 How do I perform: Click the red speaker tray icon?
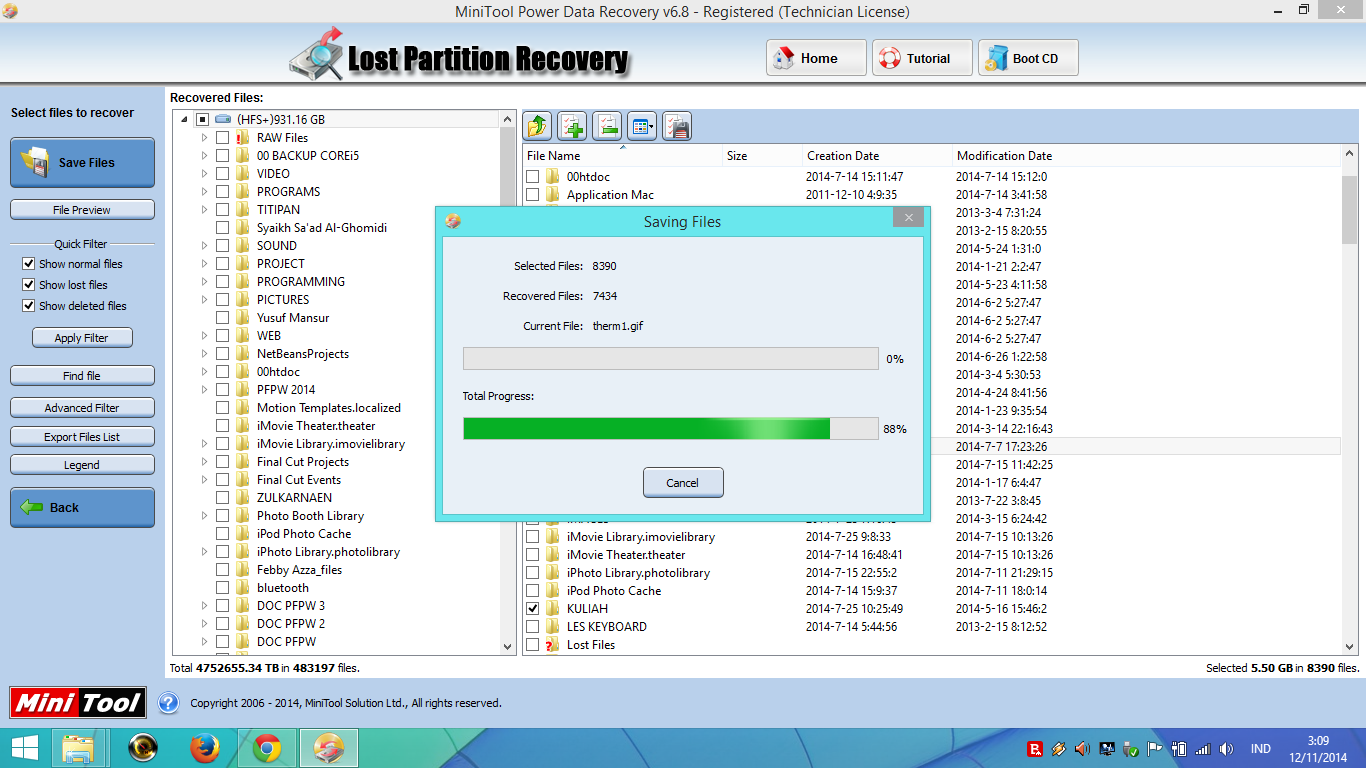click(1083, 749)
